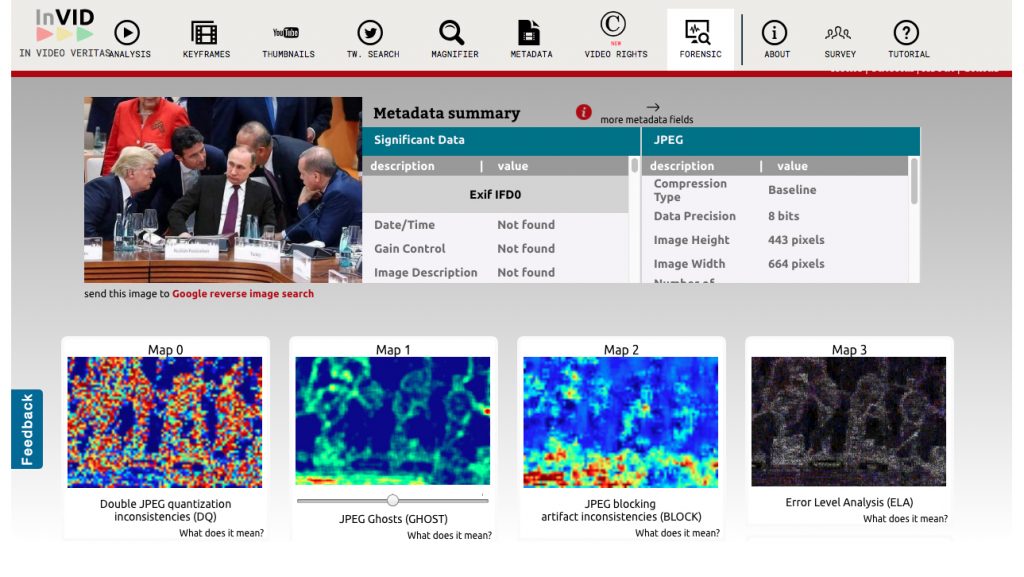This screenshot has height=577, width=1024.
Task: Select the Forensic tool icon
Action: [697, 32]
